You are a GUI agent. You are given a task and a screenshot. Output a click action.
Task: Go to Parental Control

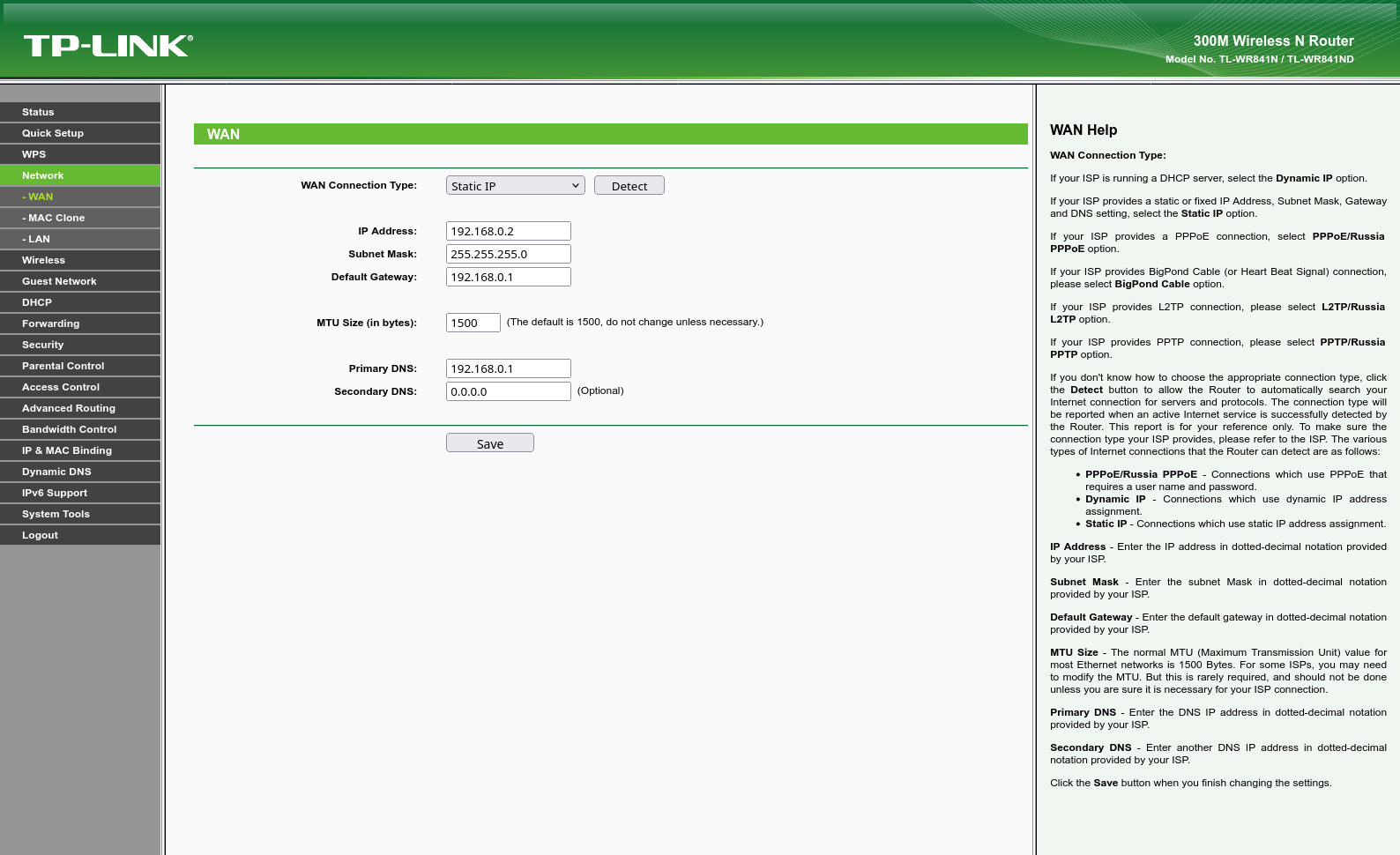[x=80, y=366]
